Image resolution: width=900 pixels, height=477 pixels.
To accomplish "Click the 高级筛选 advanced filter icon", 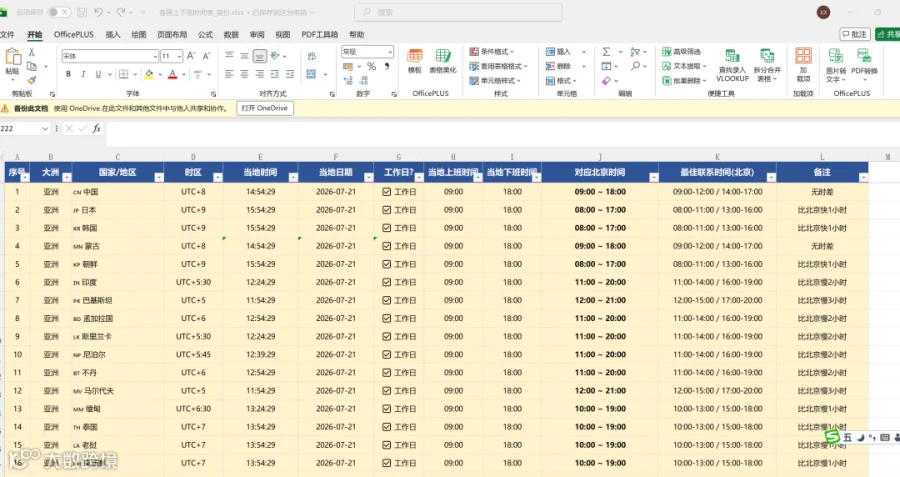I will 681,52.
